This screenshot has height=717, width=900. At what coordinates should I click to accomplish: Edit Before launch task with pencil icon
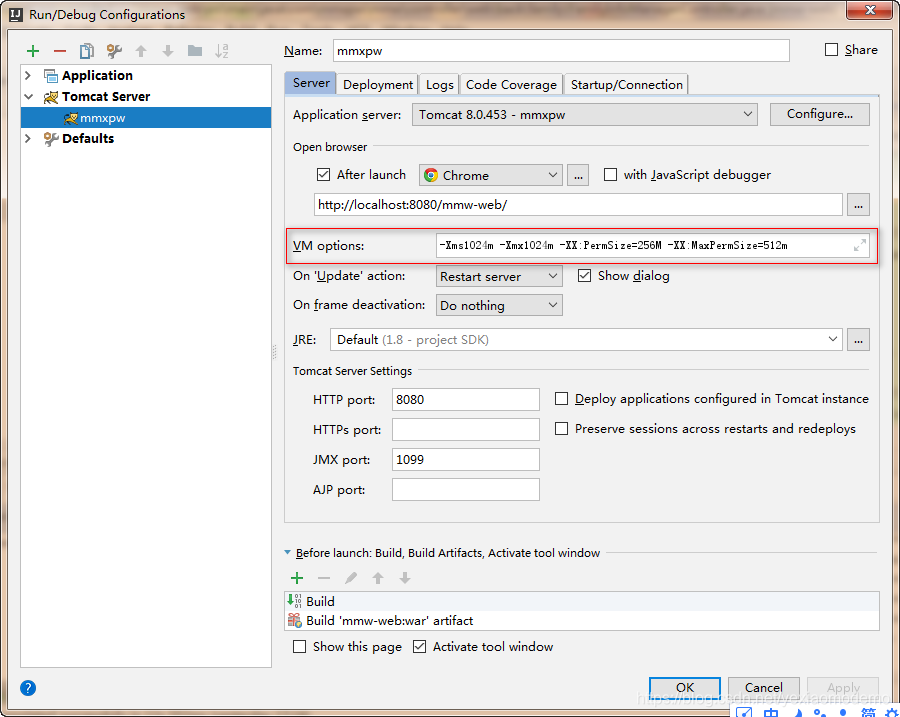click(349, 577)
